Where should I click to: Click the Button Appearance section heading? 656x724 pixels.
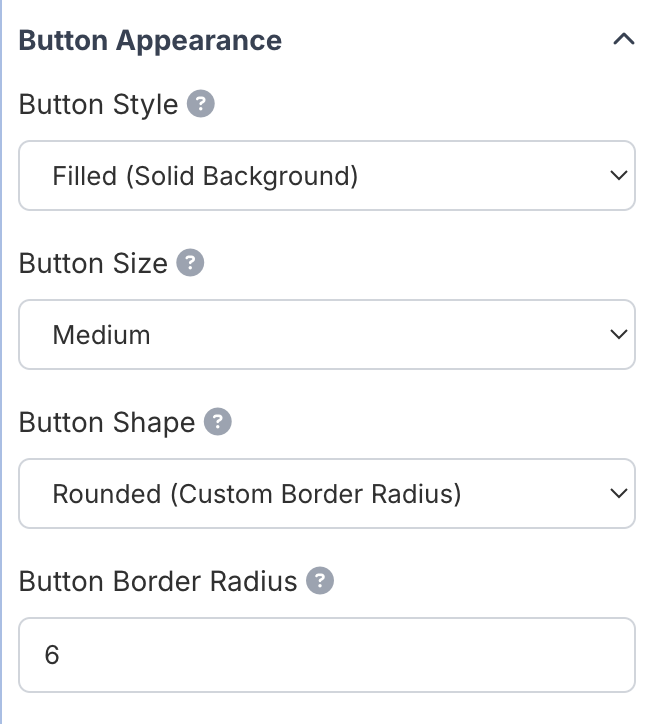150,41
